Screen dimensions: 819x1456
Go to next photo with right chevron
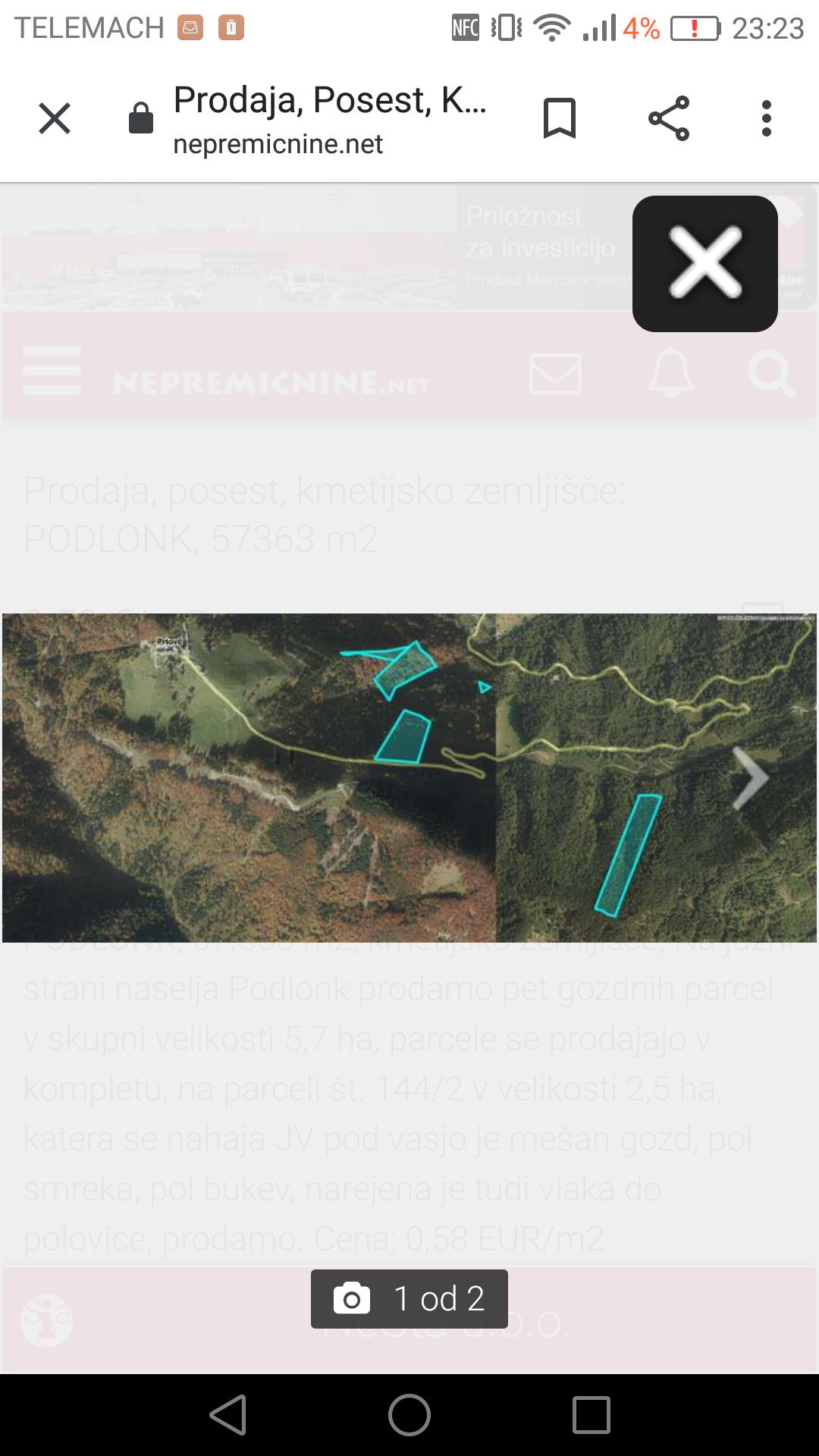(x=751, y=778)
